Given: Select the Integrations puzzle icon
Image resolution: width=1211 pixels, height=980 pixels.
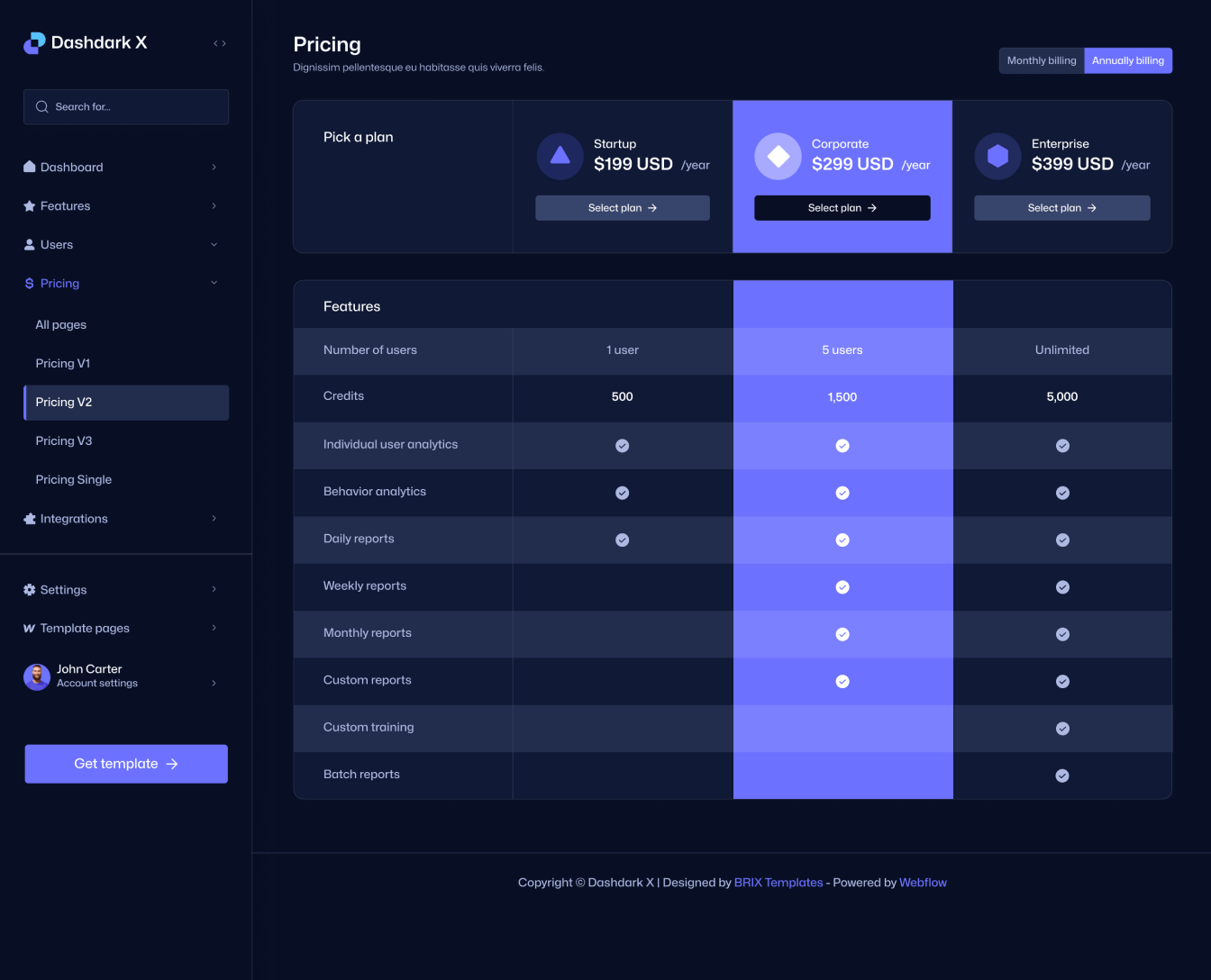Looking at the screenshot, I should click(x=30, y=518).
